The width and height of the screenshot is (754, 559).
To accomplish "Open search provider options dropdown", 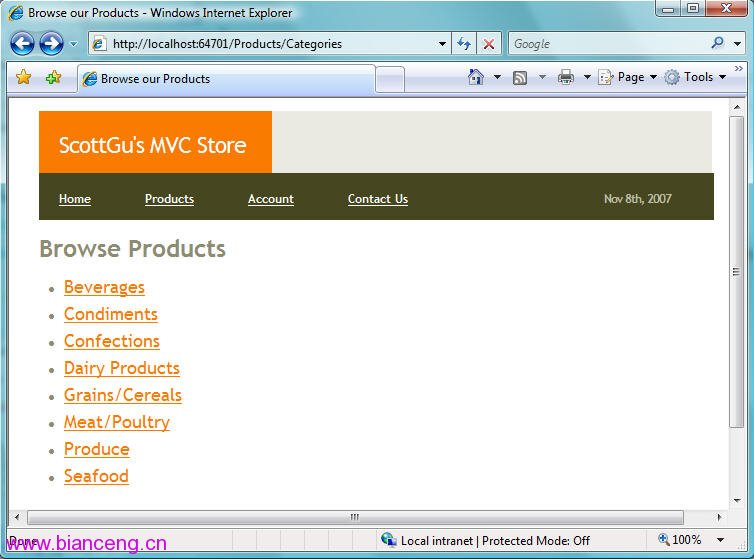I will tap(738, 44).
